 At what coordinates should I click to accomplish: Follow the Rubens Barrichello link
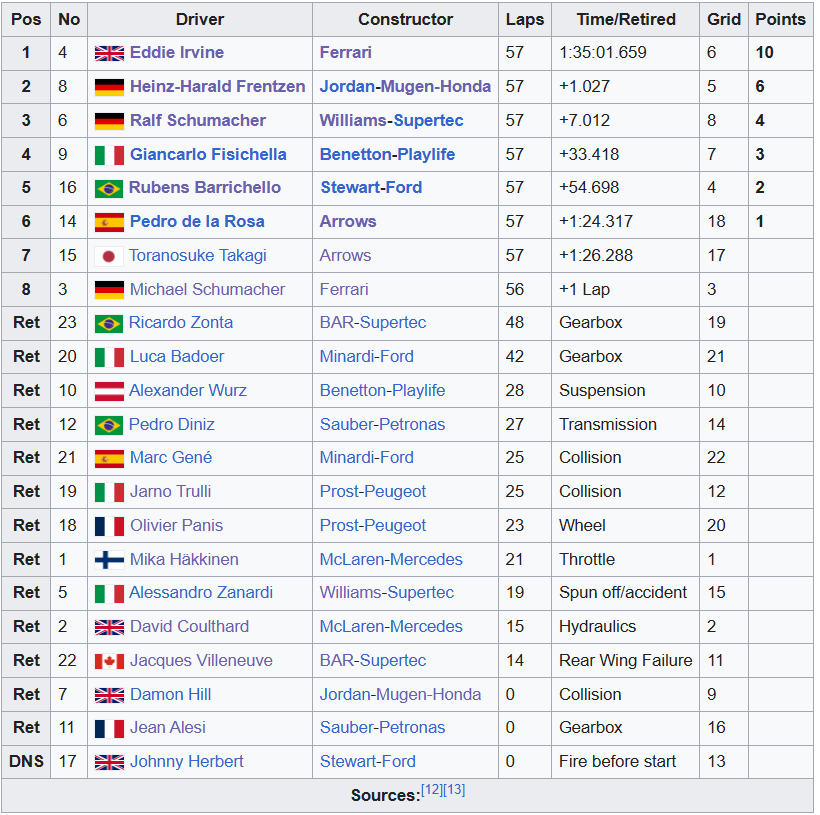[x=205, y=187]
